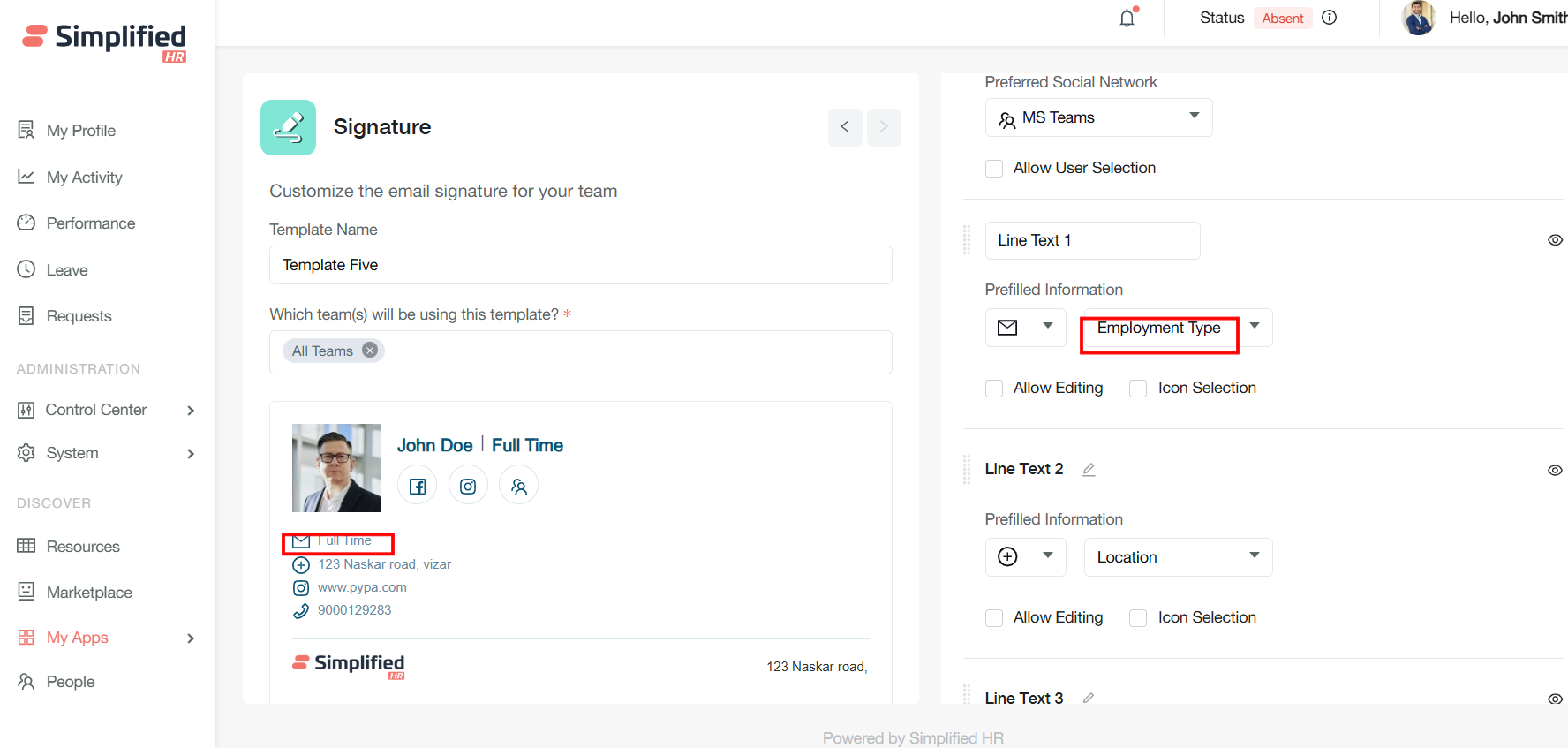The width and height of the screenshot is (1568, 748).
Task: Click the Facebook icon in signature preview
Action: tap(418, 486)
